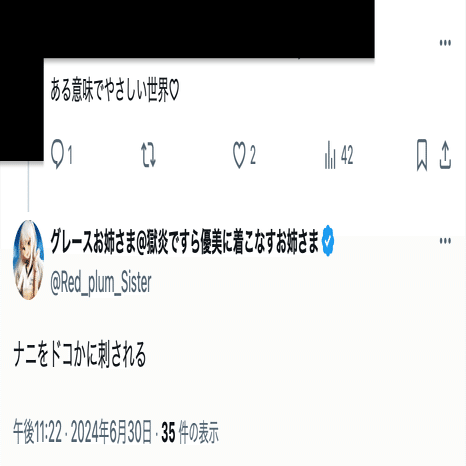Click the グレースお姉さま display name
Image resolution: width=466 pixels, height=466 pixels.
(184, 241)
